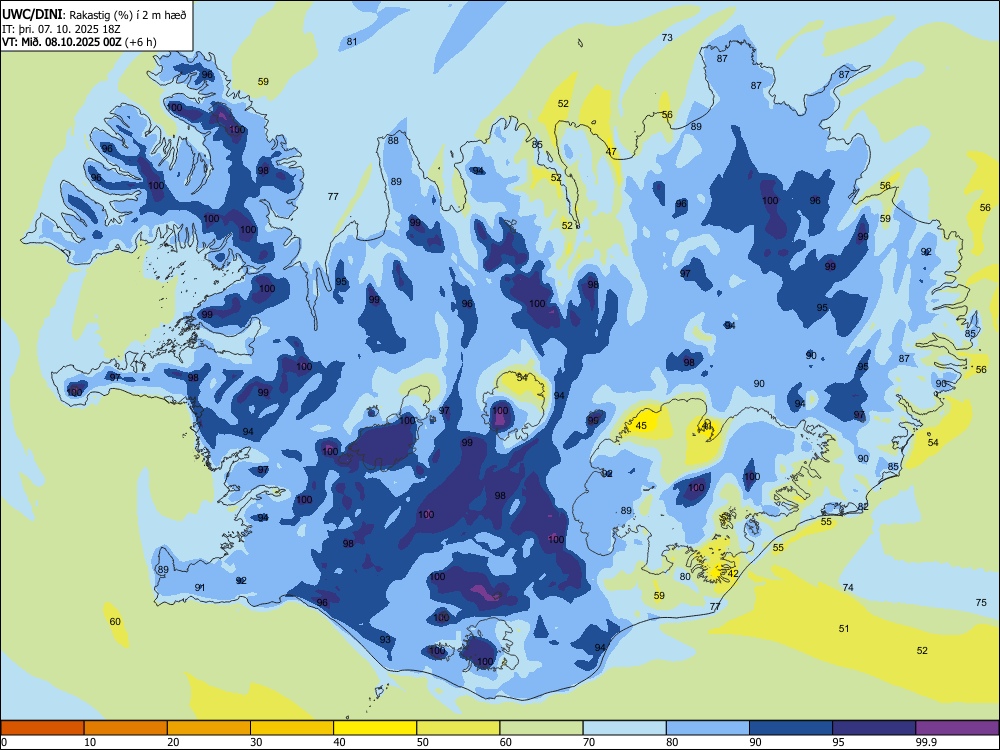The width and height of the screenshot is (1000, 750).
Task: Choose the medium blue 80–90 legend swatch
Action: pos(708,728)
